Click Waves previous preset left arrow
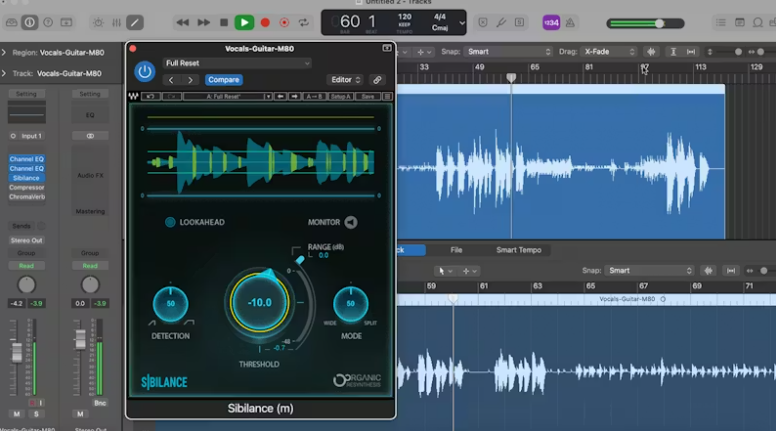Viewport: 776px width, 431px height. 280,96
